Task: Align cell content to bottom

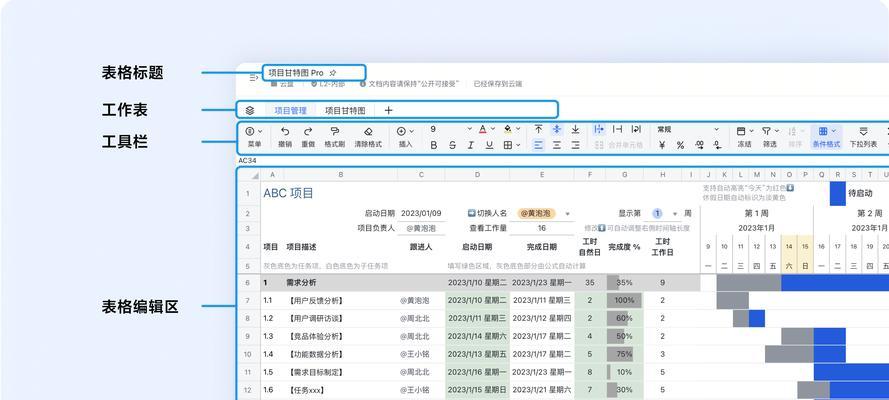Action: (x=575, y=129)
